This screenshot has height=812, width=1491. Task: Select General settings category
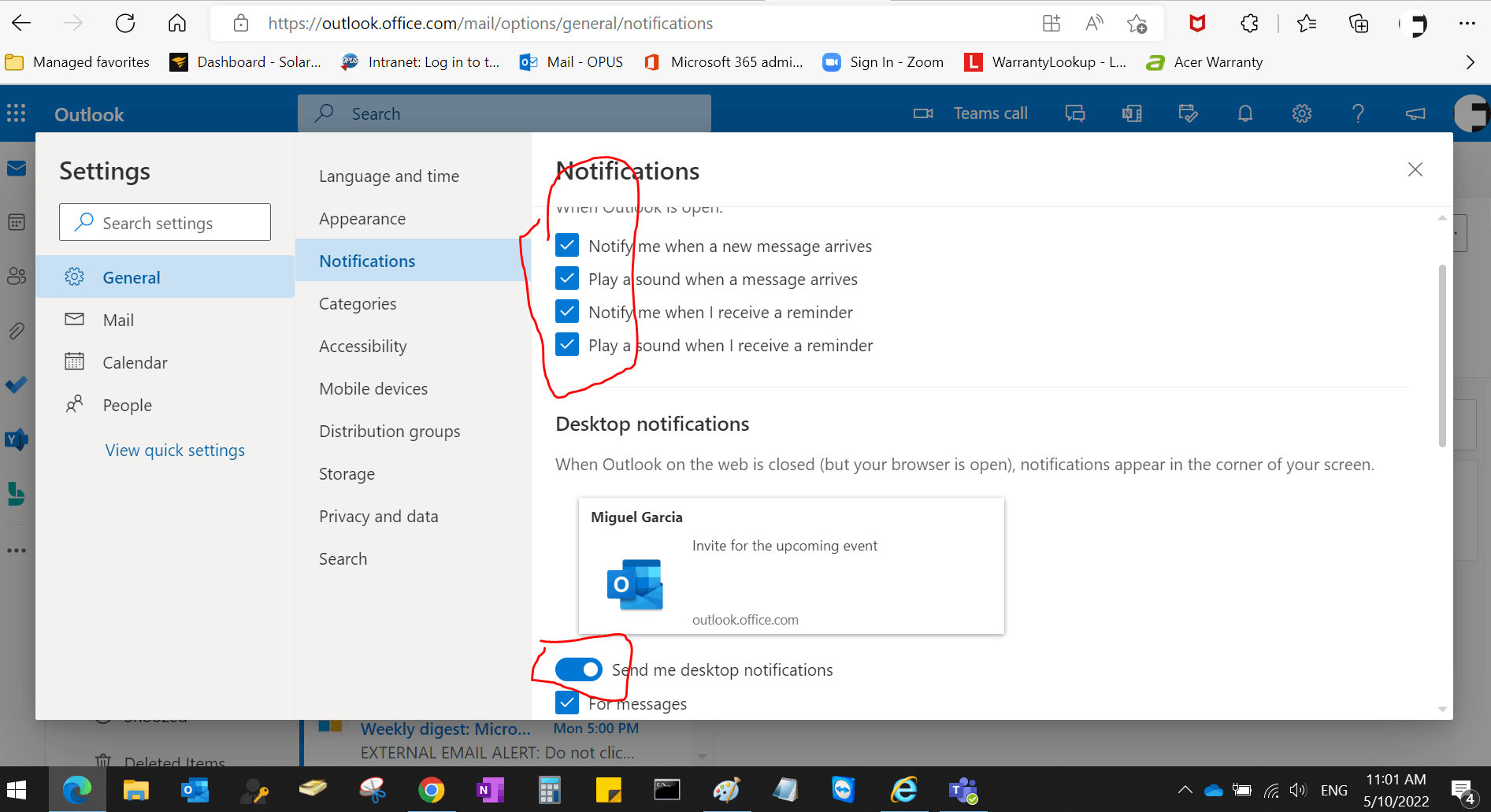165,277
